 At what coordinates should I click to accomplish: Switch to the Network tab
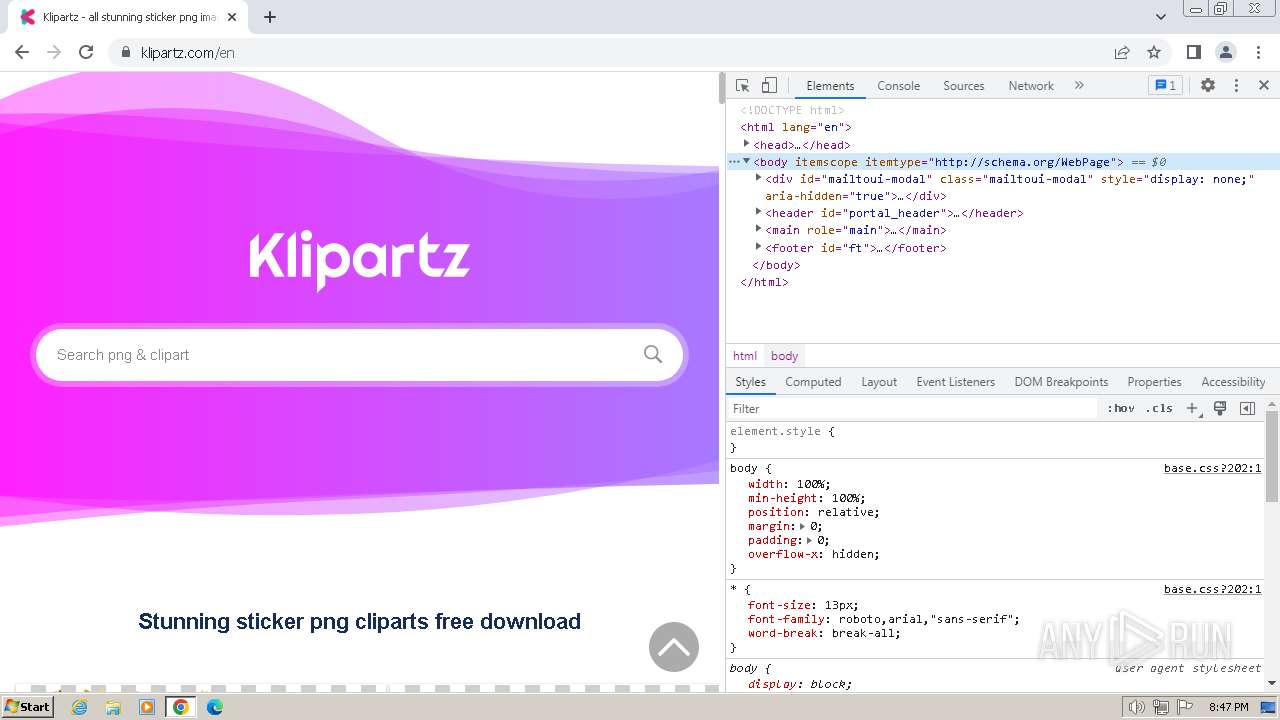(1031, 86)
